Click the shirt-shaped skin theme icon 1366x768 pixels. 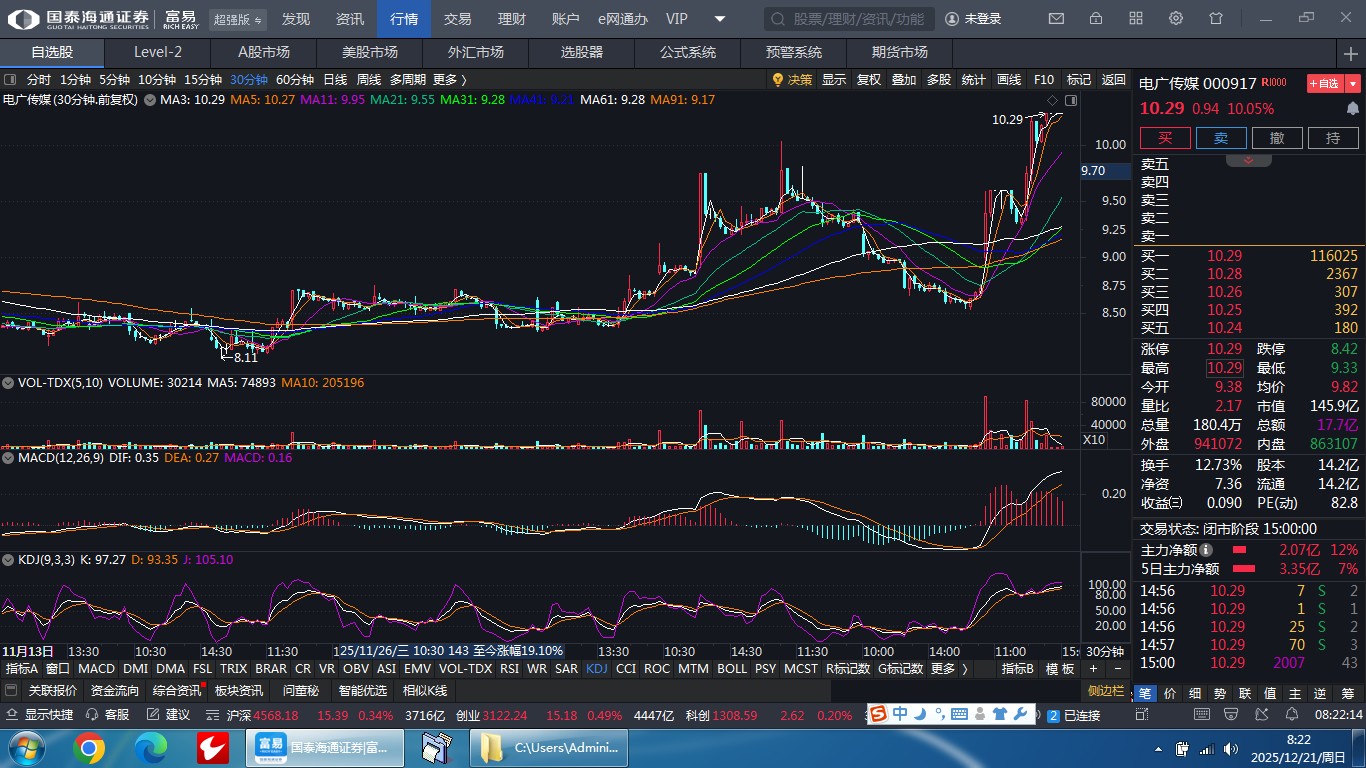1216,19
